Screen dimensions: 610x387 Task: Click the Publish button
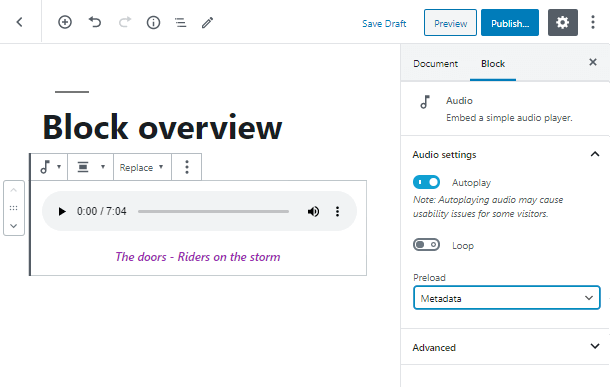(x=510, y=23)
